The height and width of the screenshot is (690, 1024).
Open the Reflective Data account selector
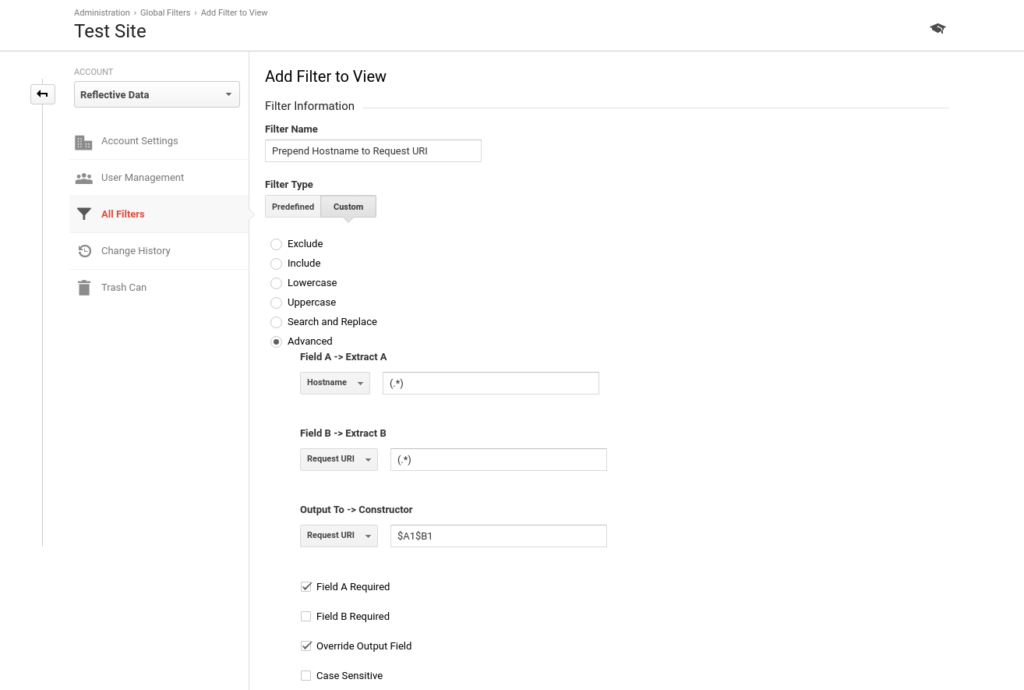[x=156, y=93]
